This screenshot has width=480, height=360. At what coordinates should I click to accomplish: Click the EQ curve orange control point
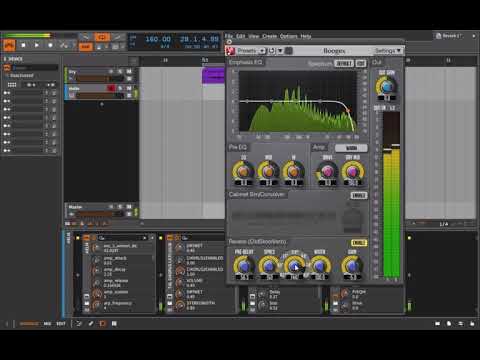(x=348, y=110)
